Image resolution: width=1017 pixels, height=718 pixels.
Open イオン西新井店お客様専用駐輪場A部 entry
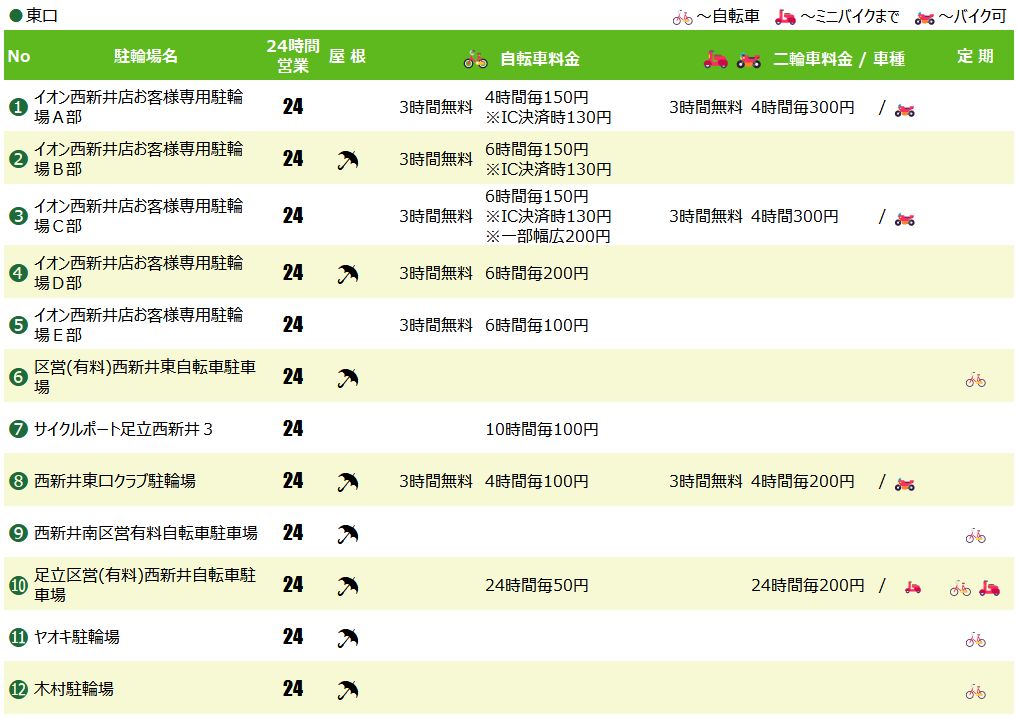click(138, 106)
